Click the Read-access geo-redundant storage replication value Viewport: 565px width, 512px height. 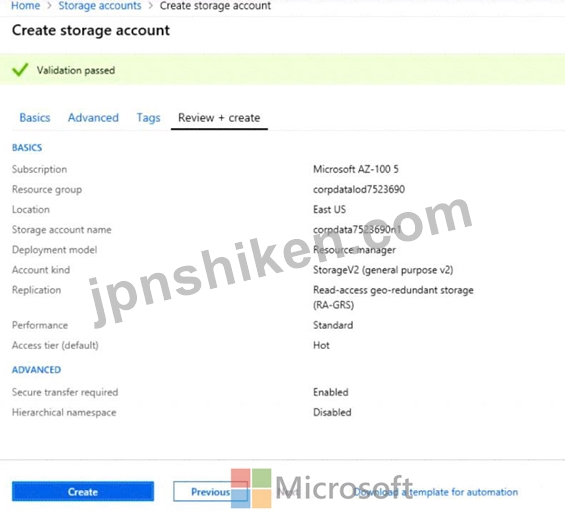pos(393,297)
